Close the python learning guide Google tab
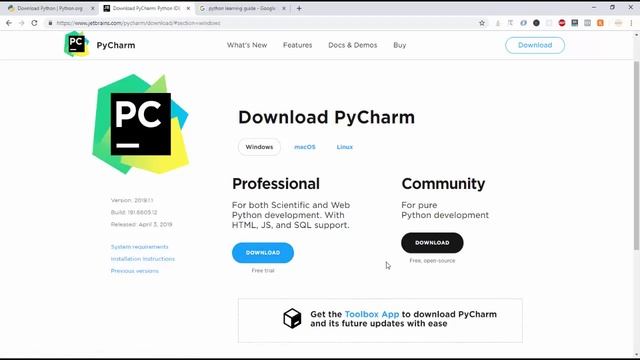Image resolution: width=640 pixels, height=360 pixels. pos(284,8)
